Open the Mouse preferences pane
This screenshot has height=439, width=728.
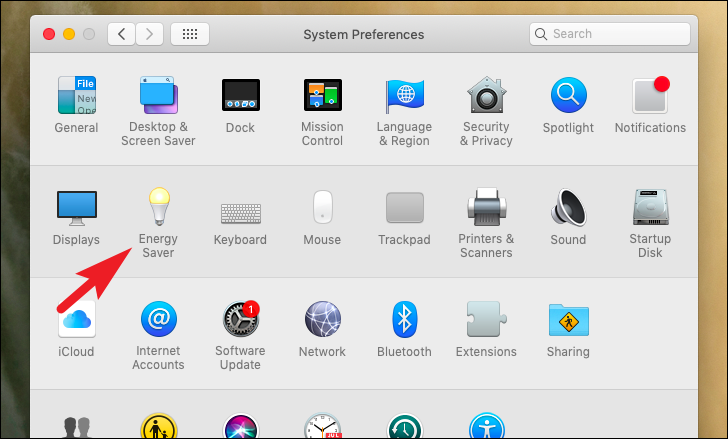(323, 207)
